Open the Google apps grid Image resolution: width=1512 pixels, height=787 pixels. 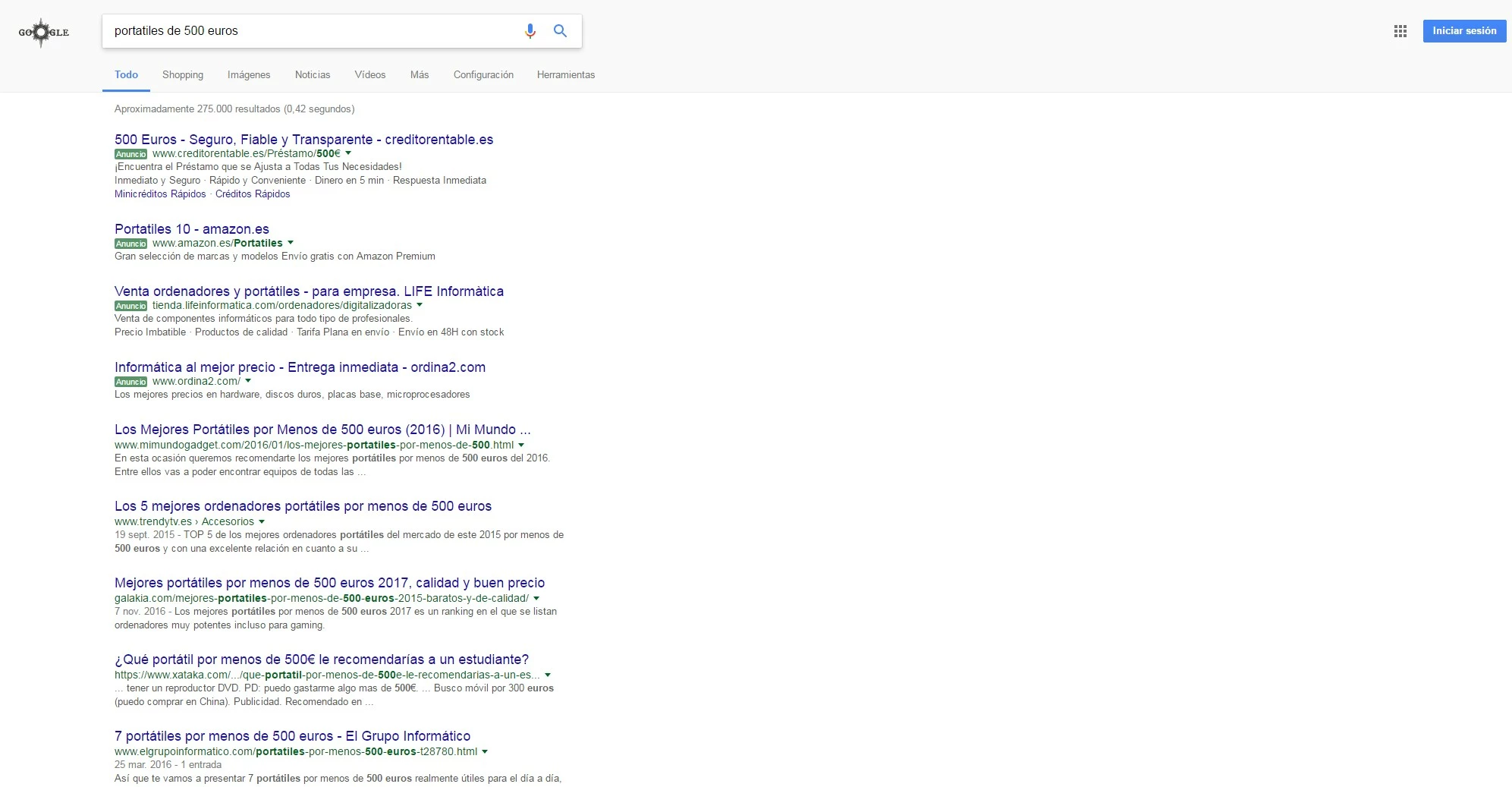(1400, 31)
